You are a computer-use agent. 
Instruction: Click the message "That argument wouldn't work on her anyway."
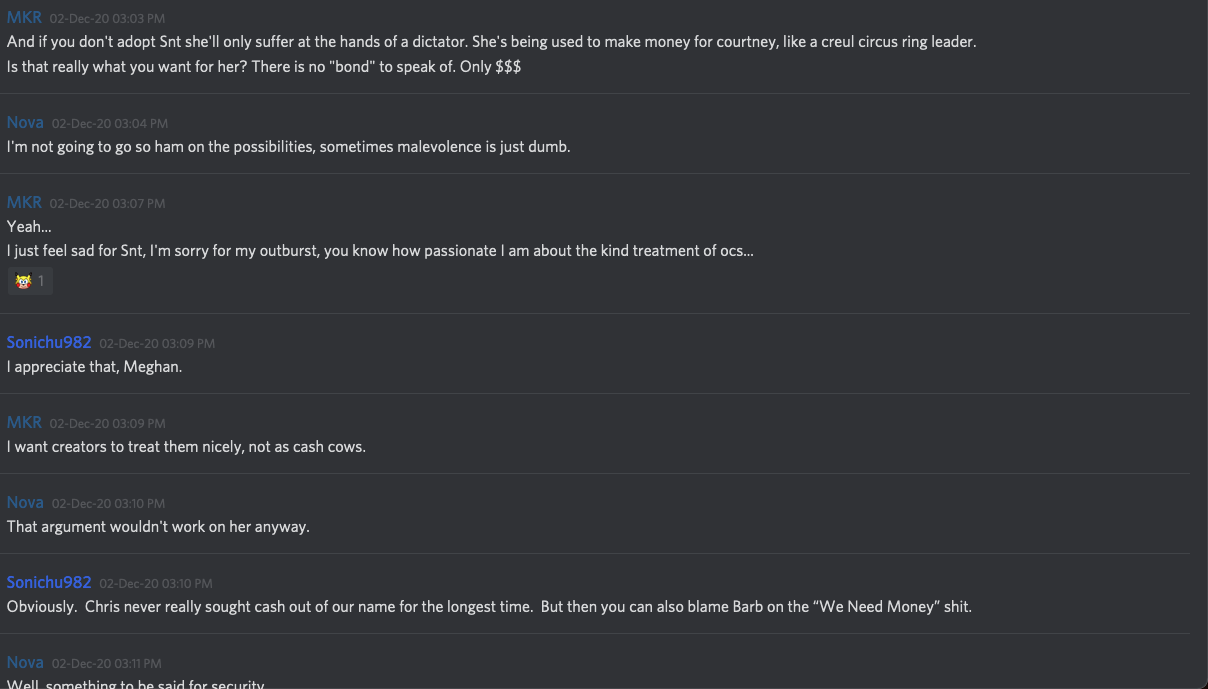point(158,526)
